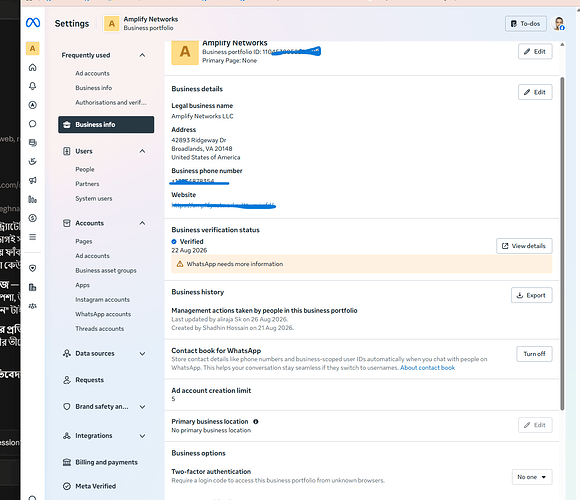Expand the Data sources section
Image resolution: width=580 pixels, height=500 pixels.
pos(142,354)
